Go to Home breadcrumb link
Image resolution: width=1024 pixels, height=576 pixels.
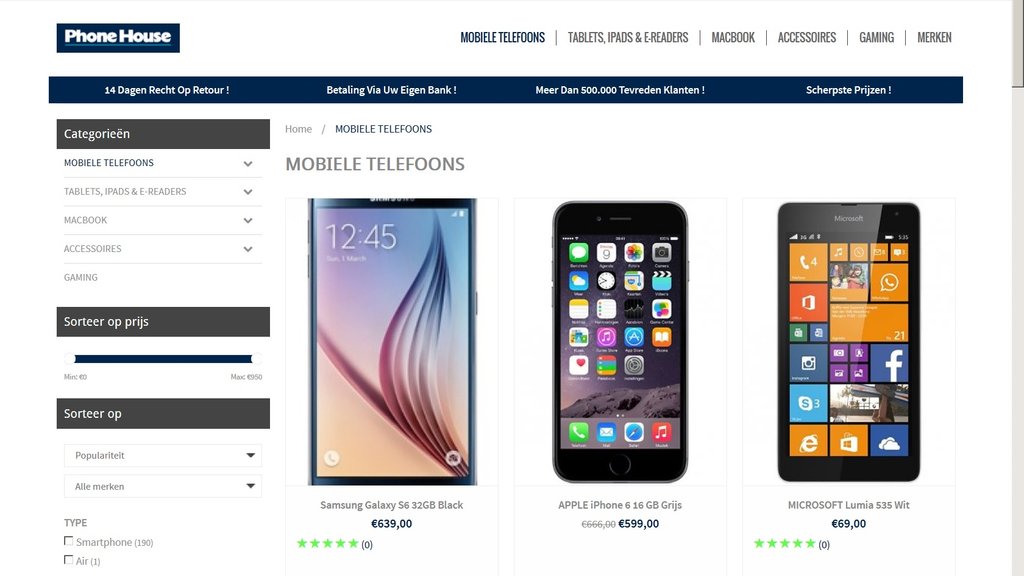[x=298, y=129]
